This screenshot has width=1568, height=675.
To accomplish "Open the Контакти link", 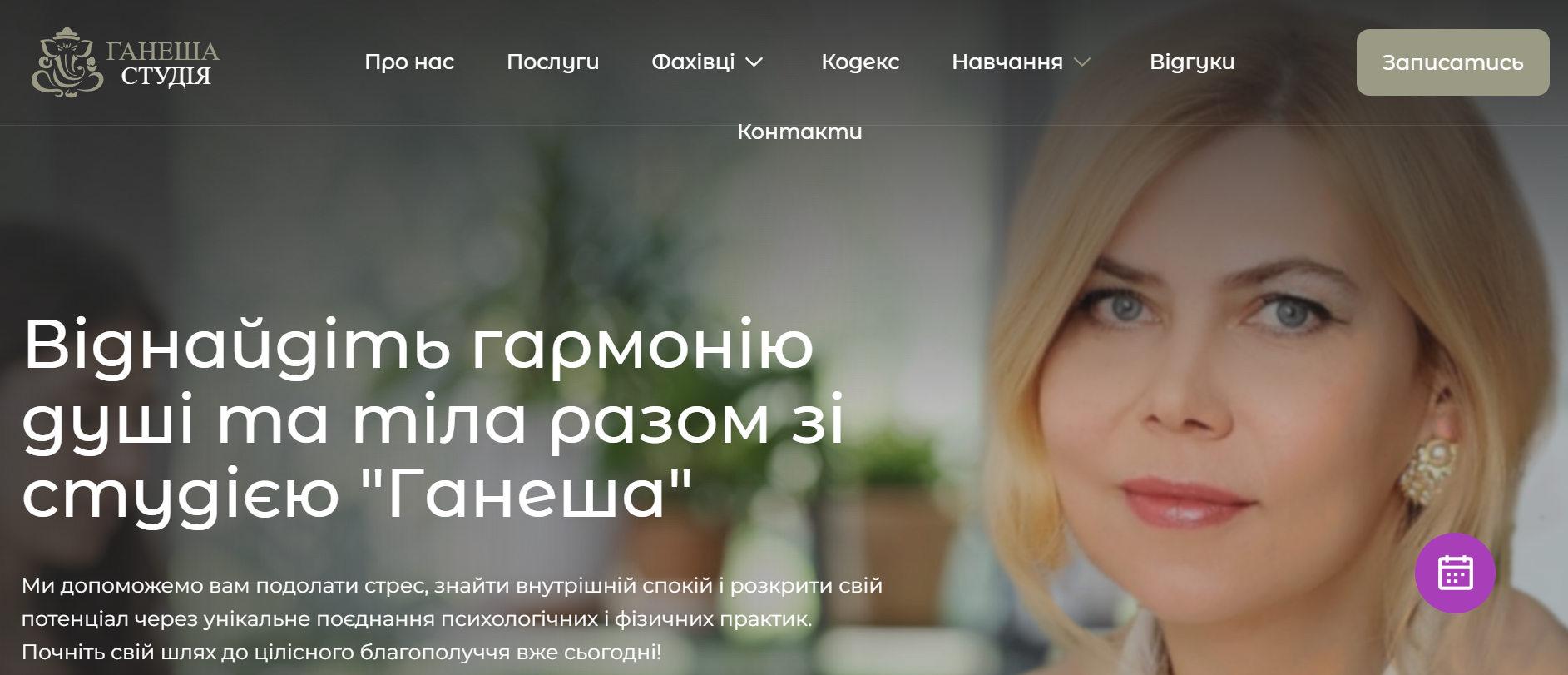I will point(799,132).
